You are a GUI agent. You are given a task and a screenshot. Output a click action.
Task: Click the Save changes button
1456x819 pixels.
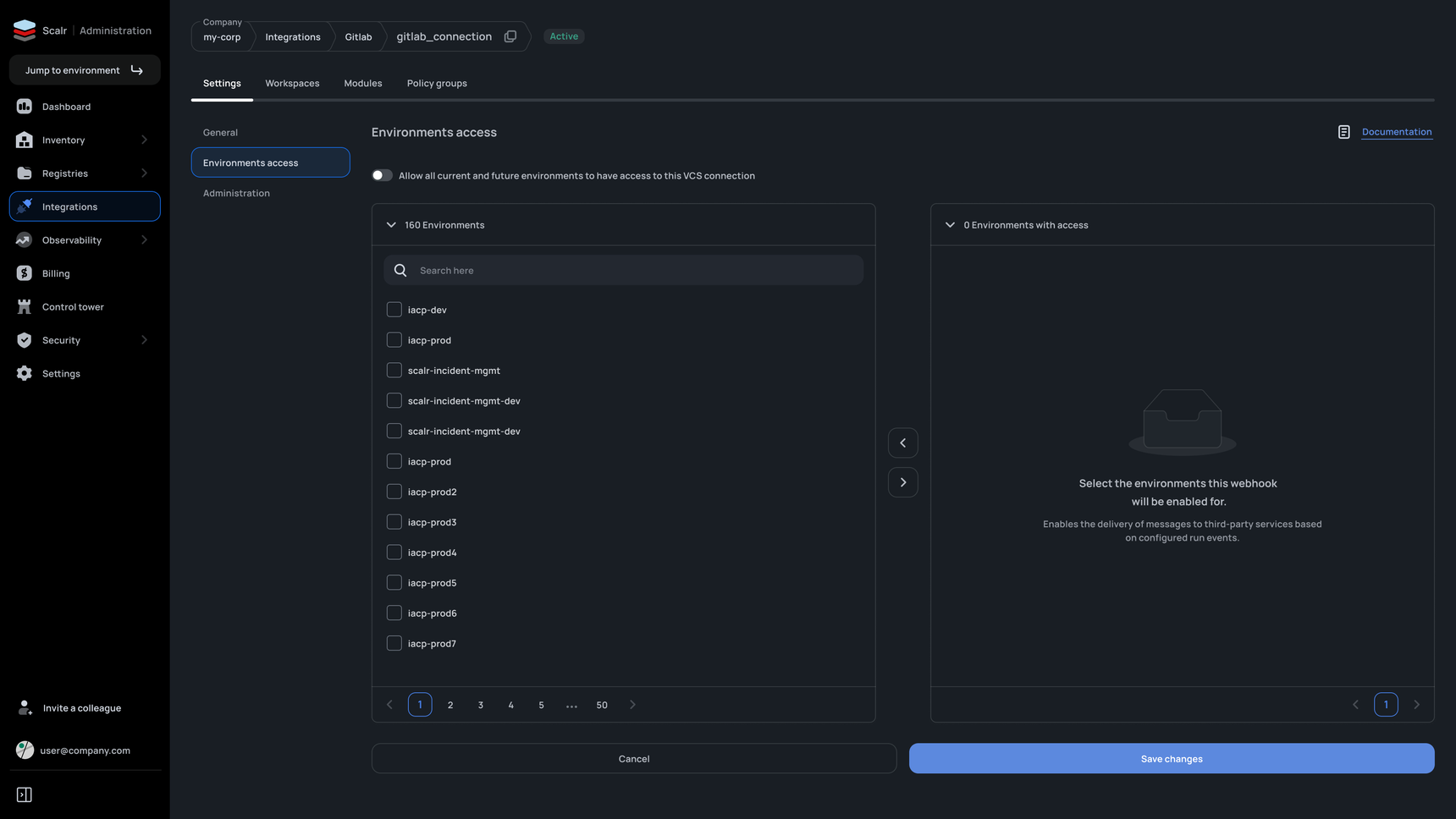point(1172,759)
